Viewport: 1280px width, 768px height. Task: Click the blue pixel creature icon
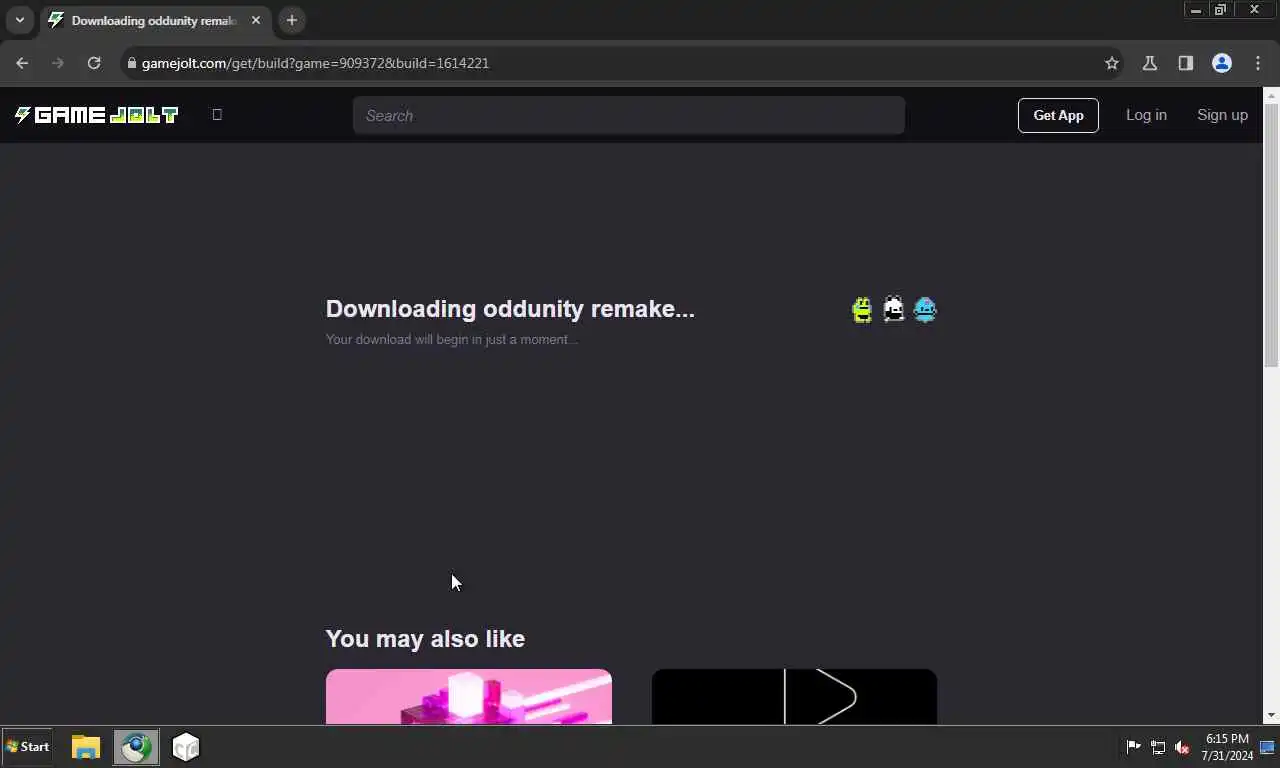pos(925,309)
